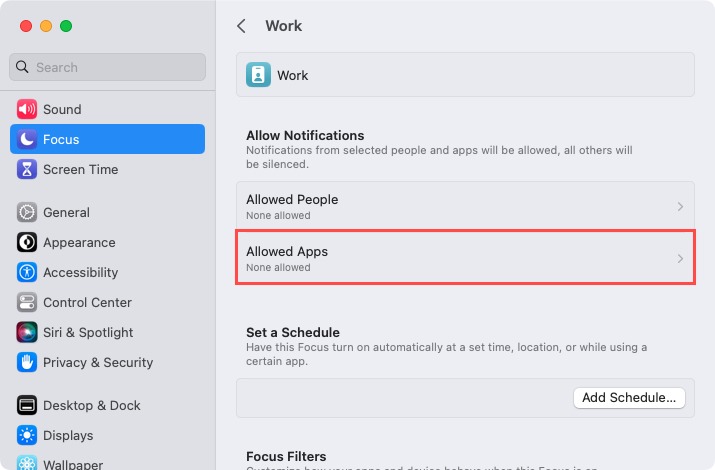Click the notifications description text
The height and width of the screenshot is (470, 715).
439,157
